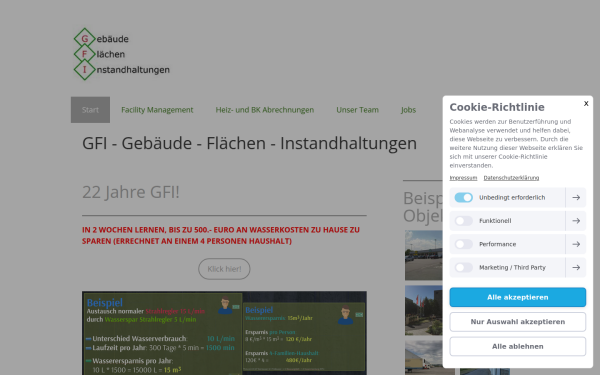The image size is (600, 375).
Task: Turn on Marketing / Third Party switch
Action: 464,267
